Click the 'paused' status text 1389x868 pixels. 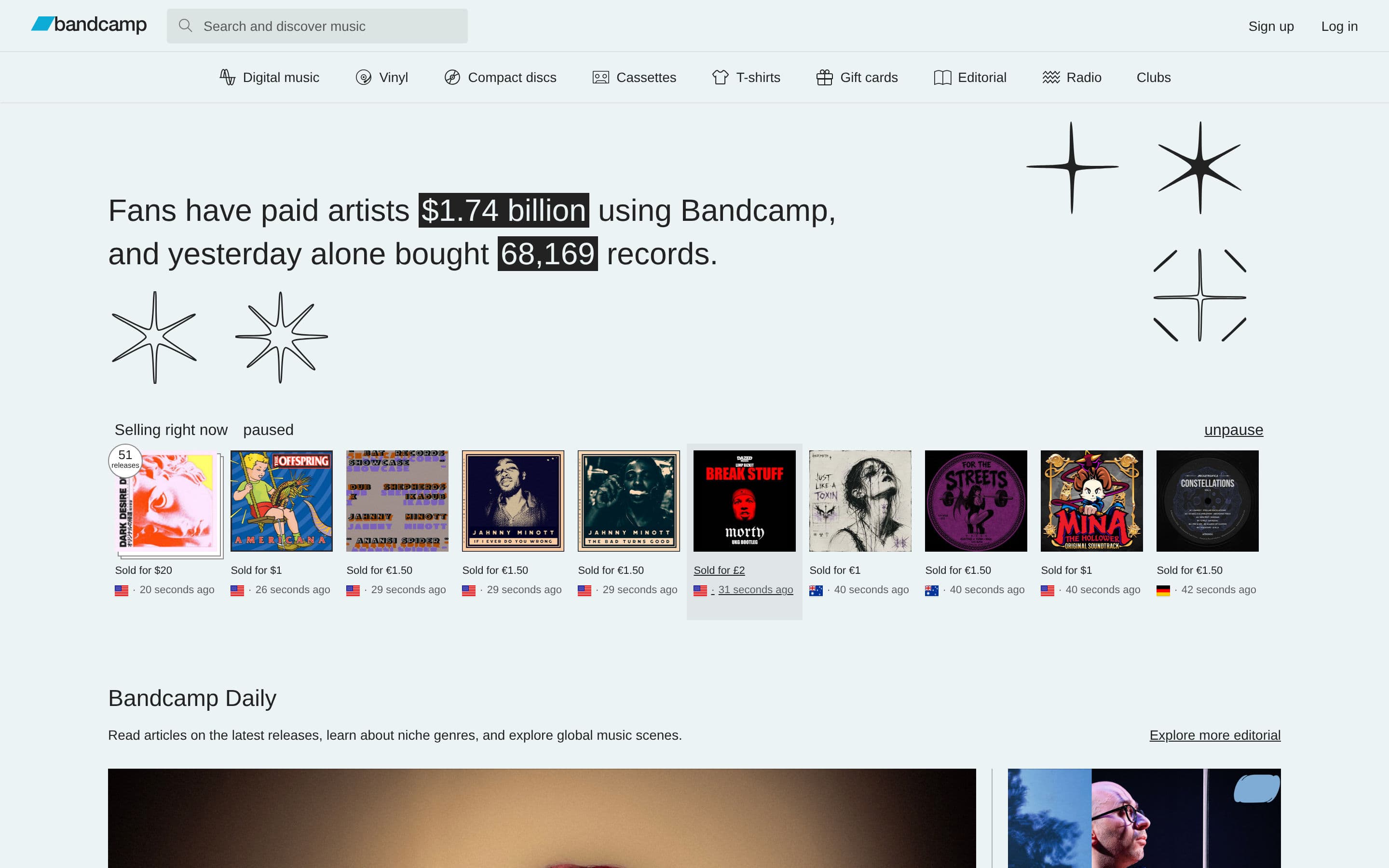point(268,430)
